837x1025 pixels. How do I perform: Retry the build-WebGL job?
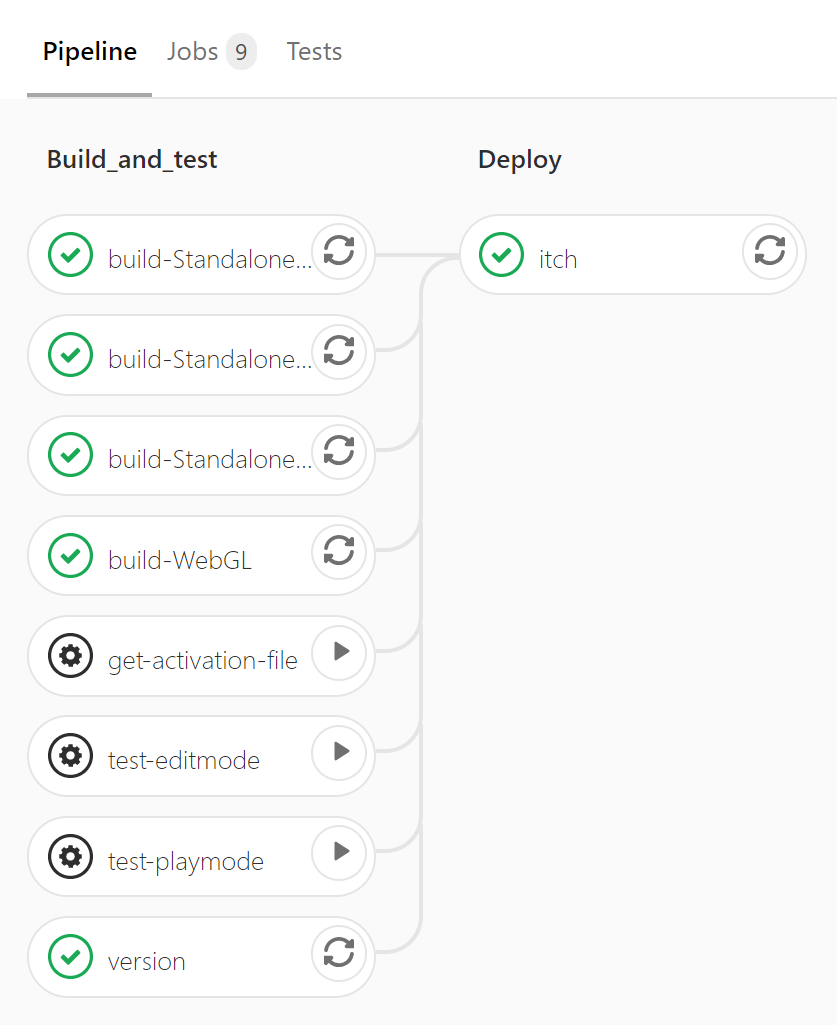point(339,551)
